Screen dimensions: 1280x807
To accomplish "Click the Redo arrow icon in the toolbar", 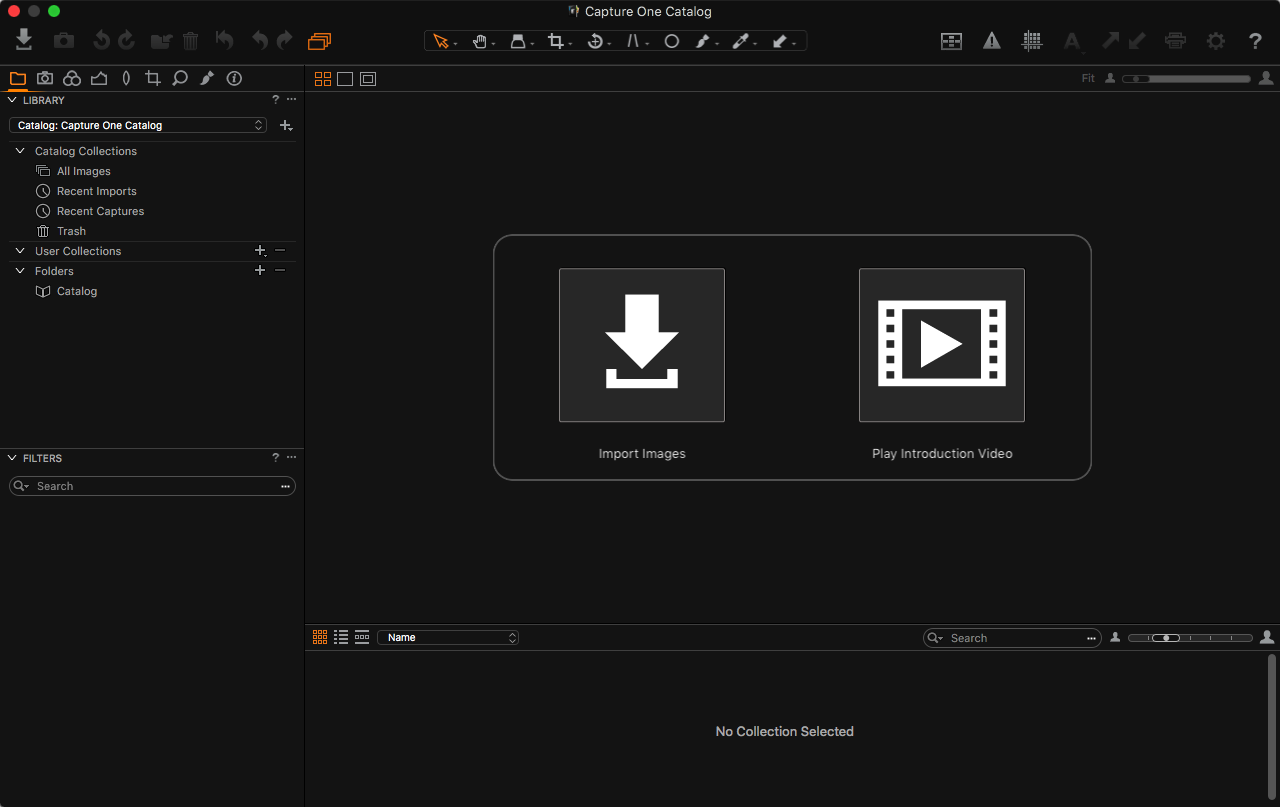I will [285, 41].
